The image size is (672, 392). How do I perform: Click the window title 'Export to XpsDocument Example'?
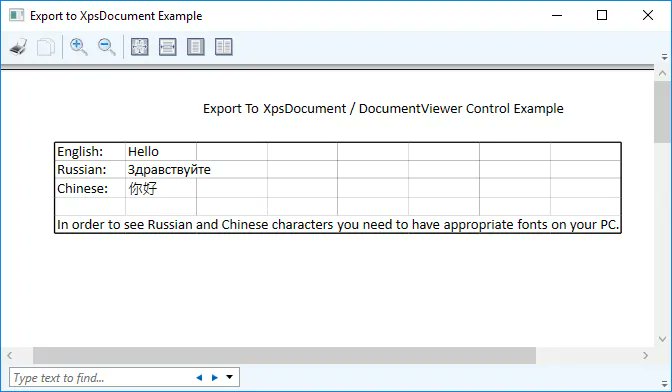tap(116, 16)
